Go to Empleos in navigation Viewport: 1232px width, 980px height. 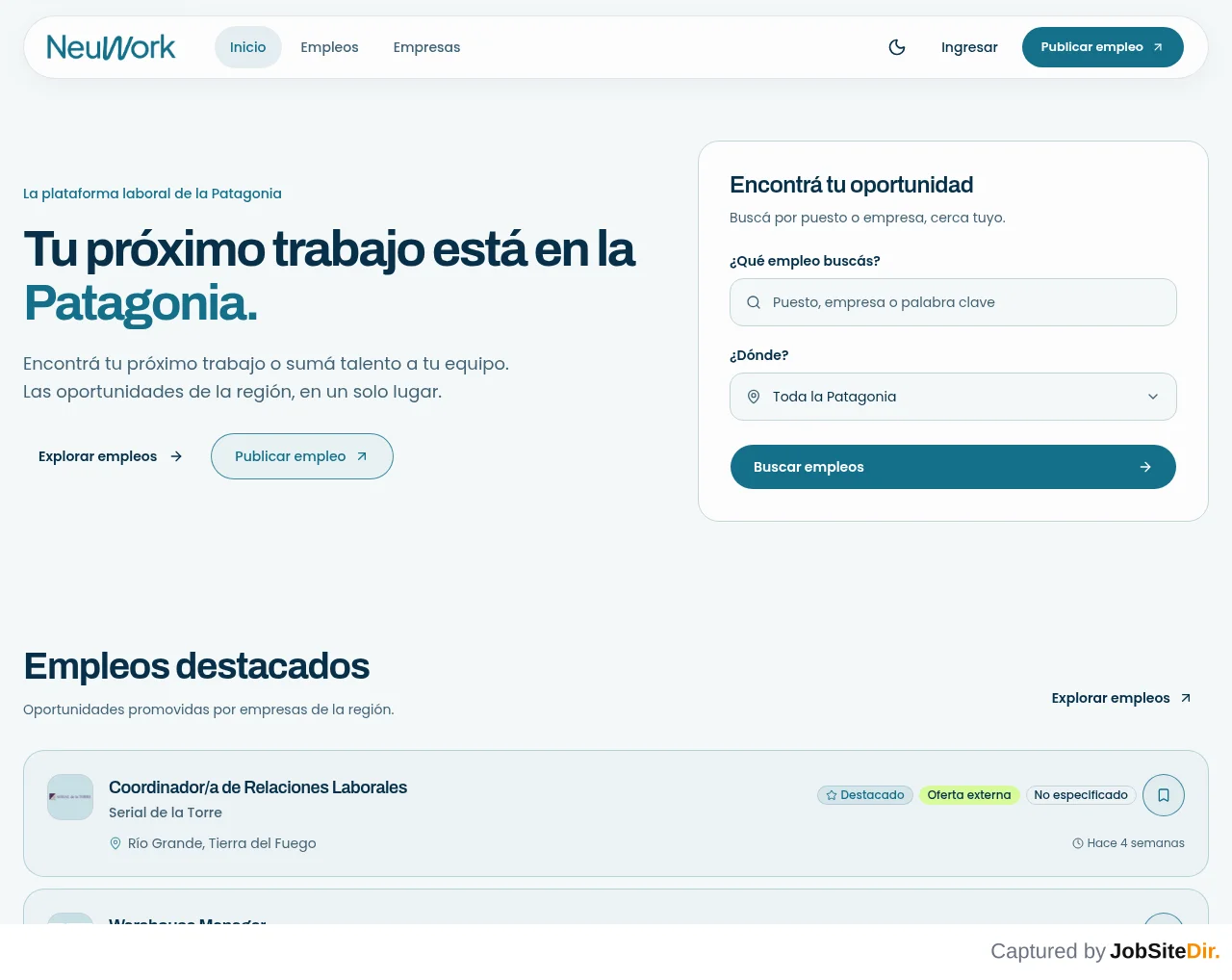pos(329,47)
